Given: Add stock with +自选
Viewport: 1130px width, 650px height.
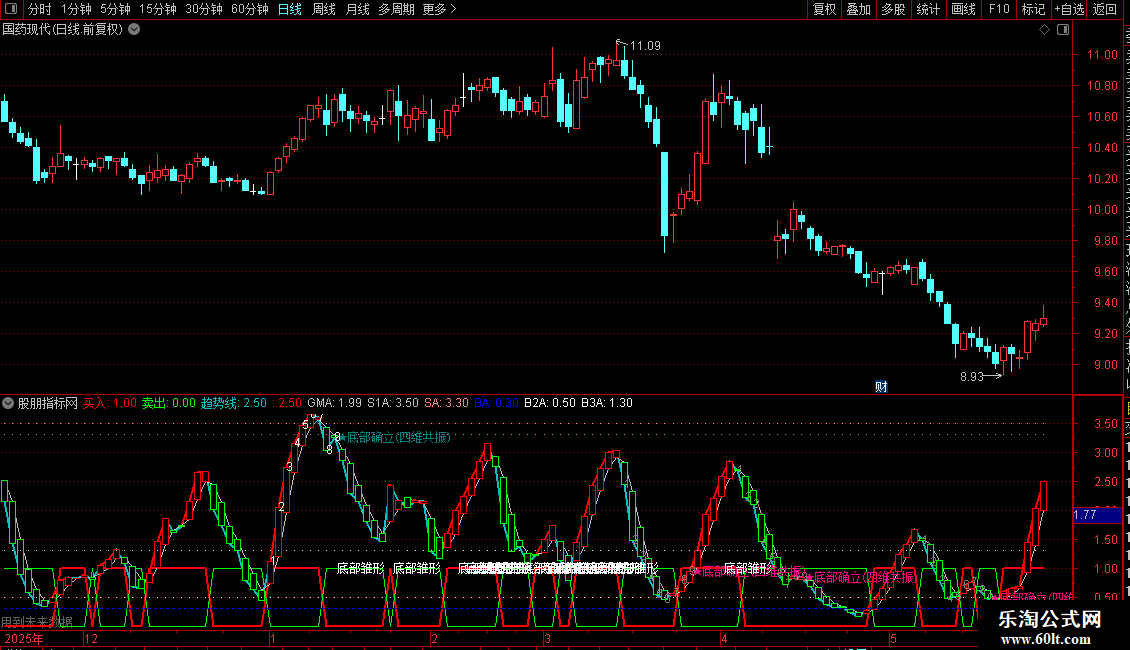Looking at the screenshot, I should [x=1069, y=9].
